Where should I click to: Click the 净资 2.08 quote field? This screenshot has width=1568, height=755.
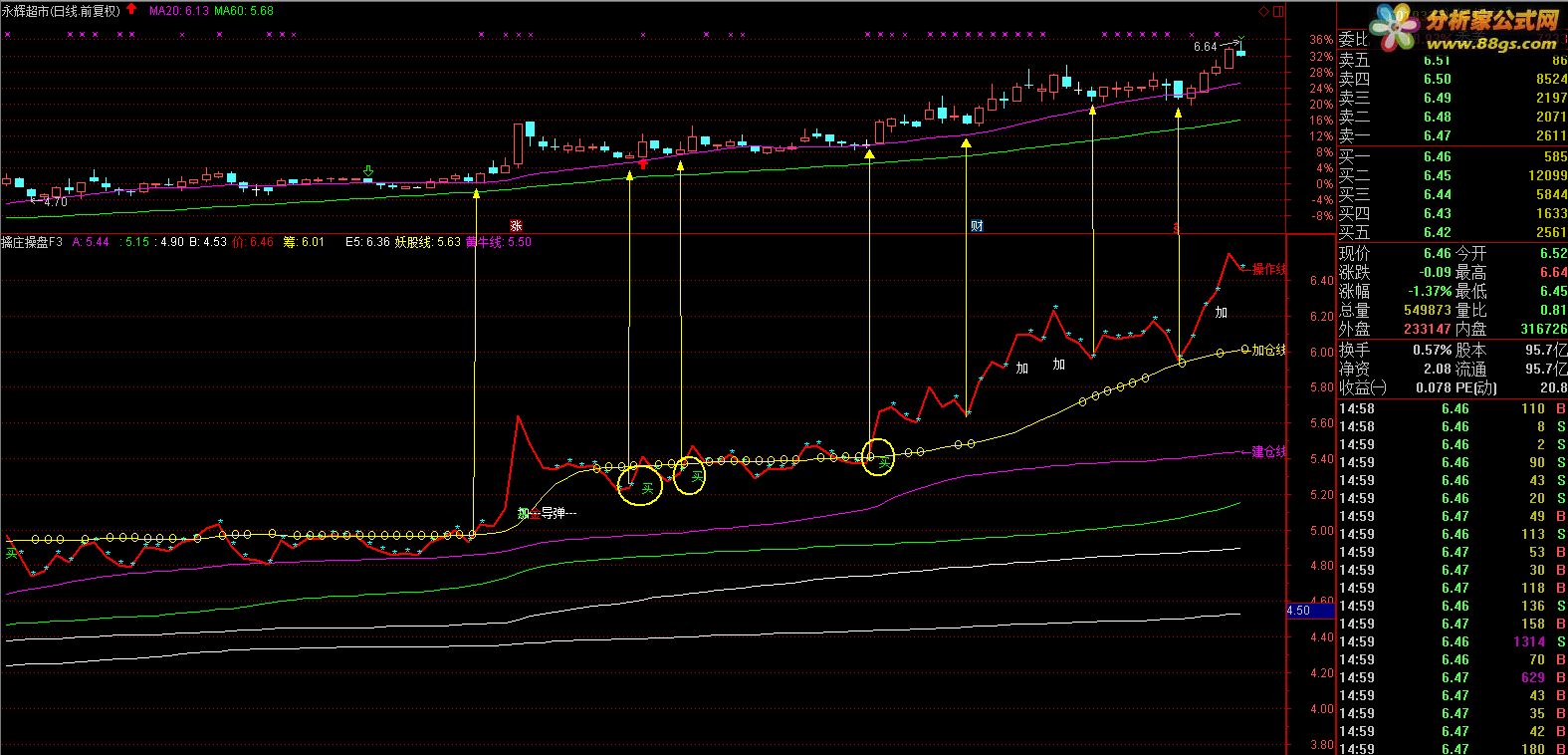click(1395, 370)
